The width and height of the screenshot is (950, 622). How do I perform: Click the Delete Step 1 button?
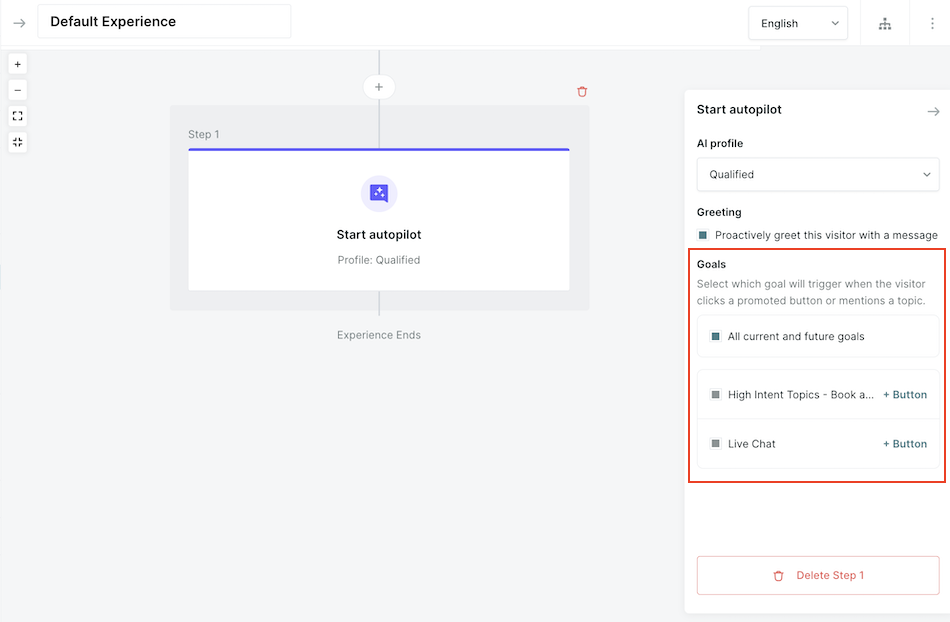[817, 575]
